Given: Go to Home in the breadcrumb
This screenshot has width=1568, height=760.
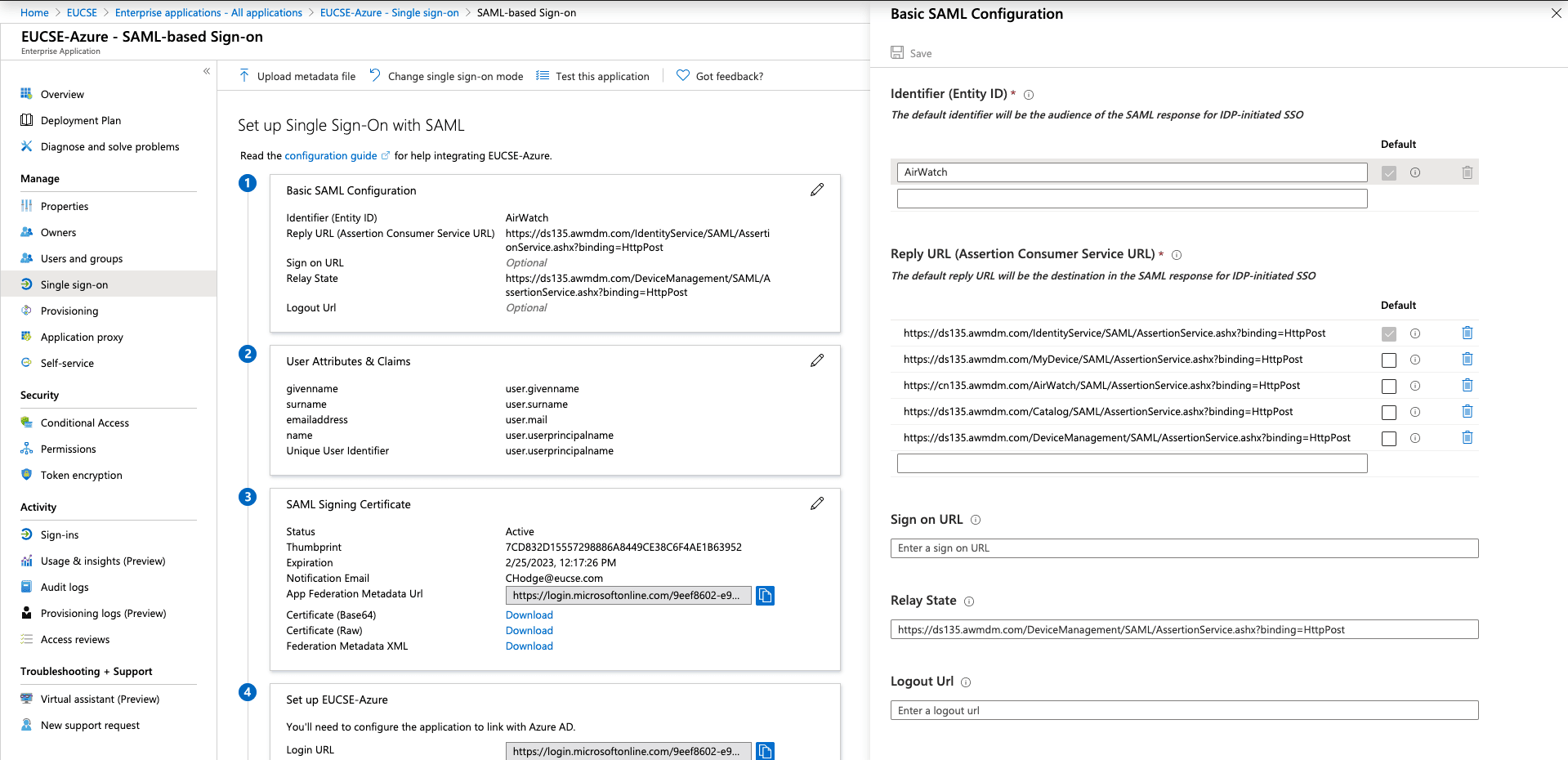Looking at the screenshot, I should pos(34,12).
